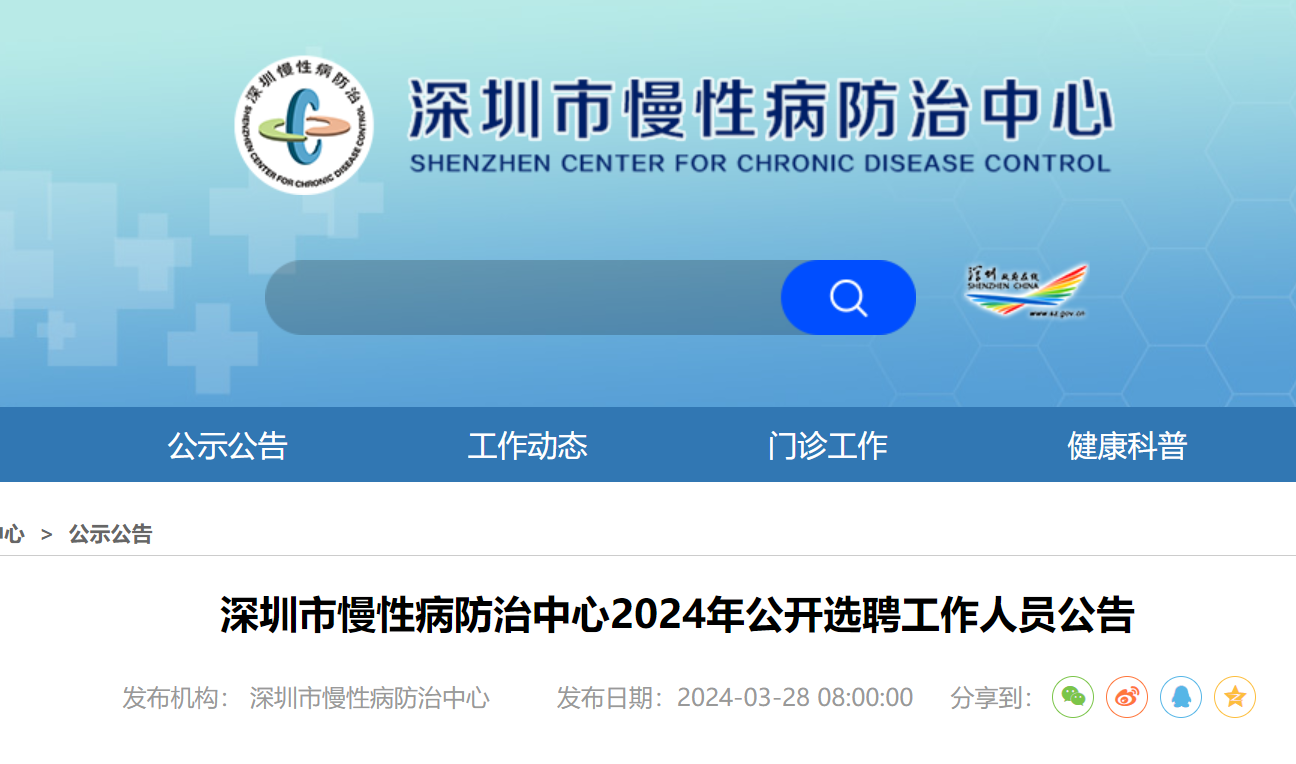This screenshot has width=1296, height=764.
Task: Open the Shenzhen Government Online rainbow logo
Action: tap(1027, 291)
